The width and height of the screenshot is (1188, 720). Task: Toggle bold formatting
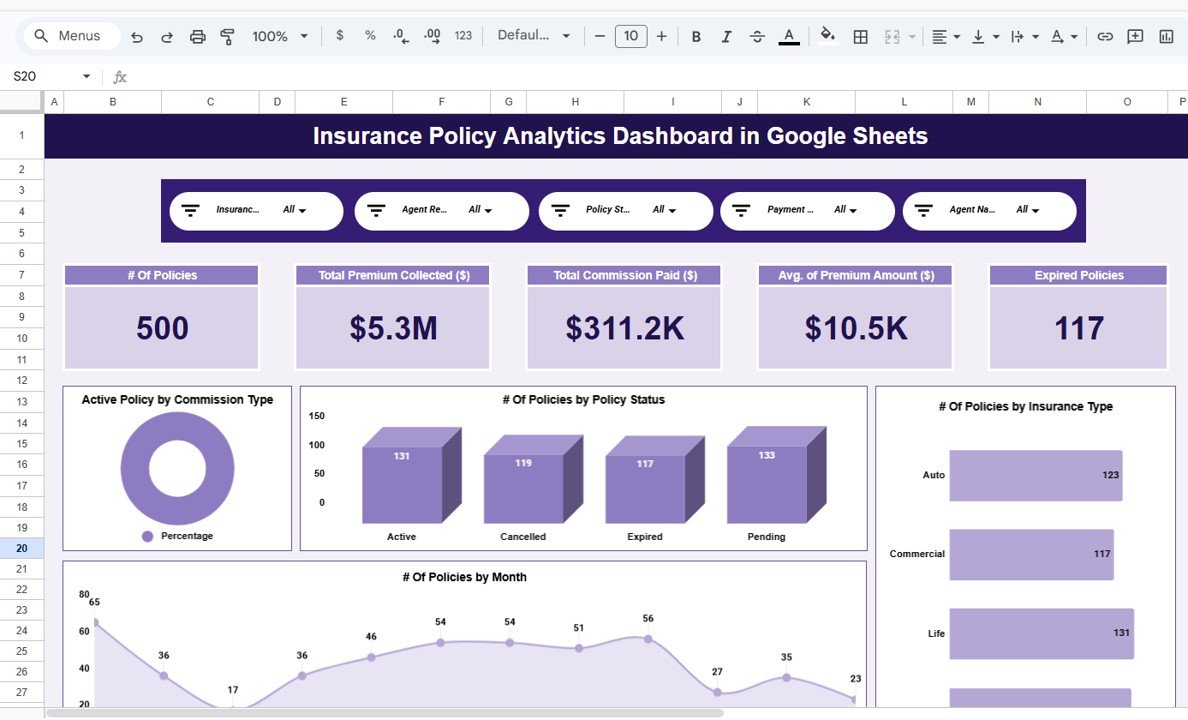pos(696,35)
